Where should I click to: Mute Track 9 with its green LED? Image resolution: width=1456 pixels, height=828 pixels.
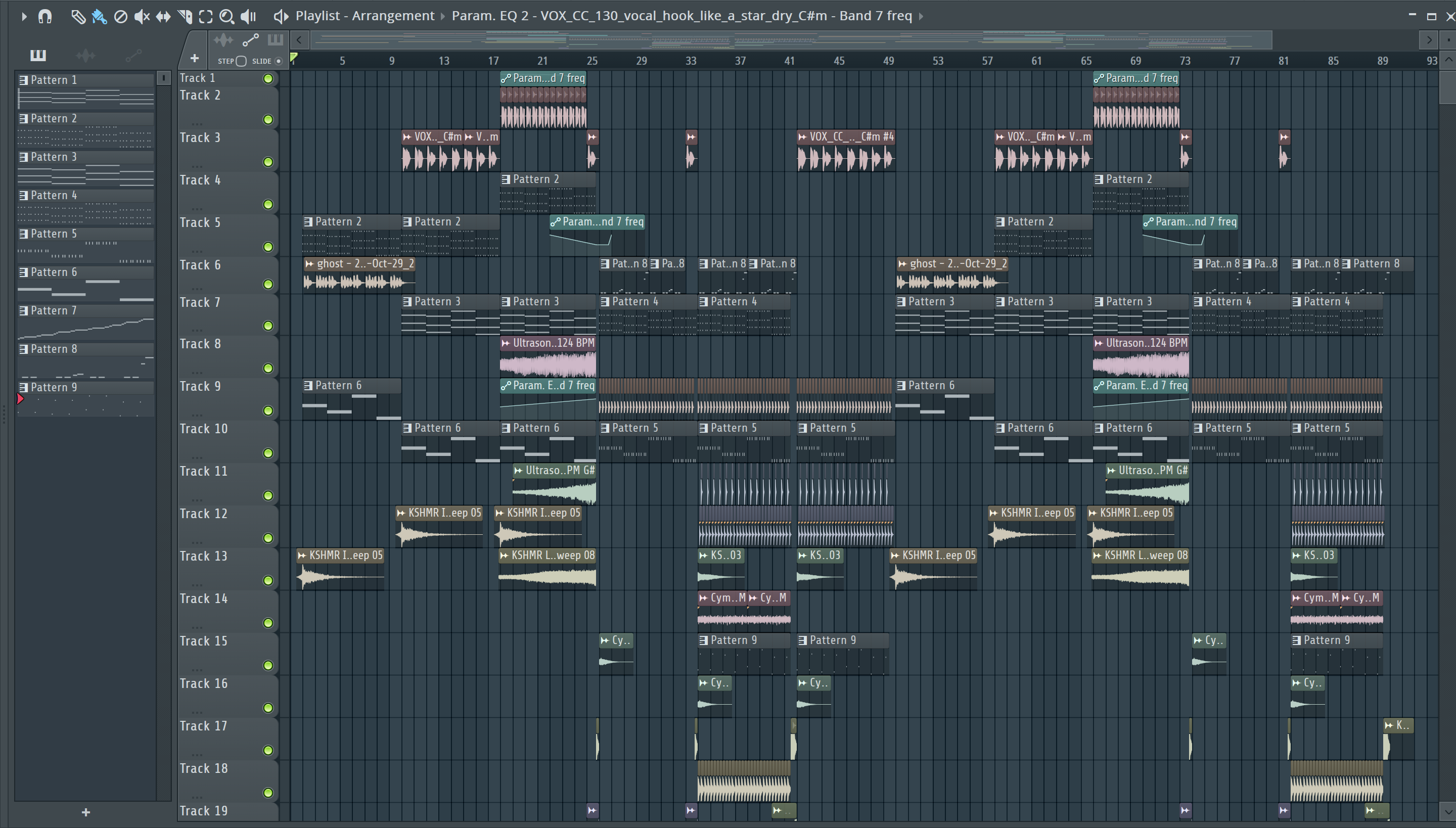click(268, 410)
